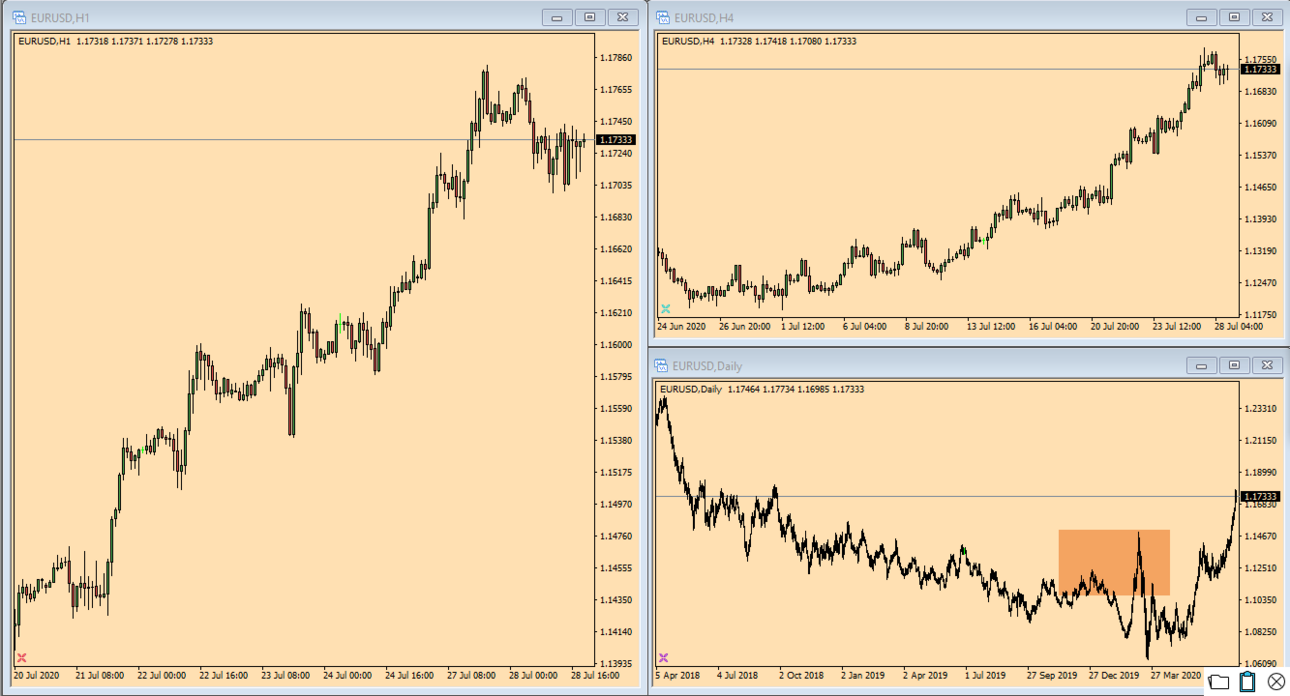Viewport: 1290px width, 696px height.
Task: Click the H4 OHLC header text in chart
Action: 759,41
